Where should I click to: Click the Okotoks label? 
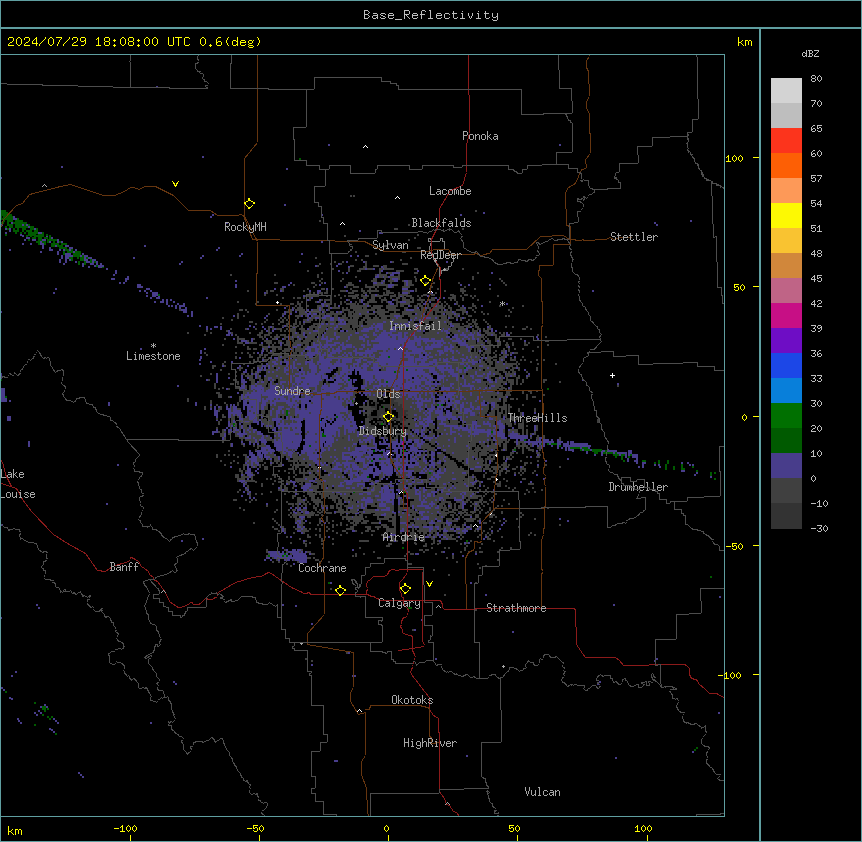click(x=412, y=700)
